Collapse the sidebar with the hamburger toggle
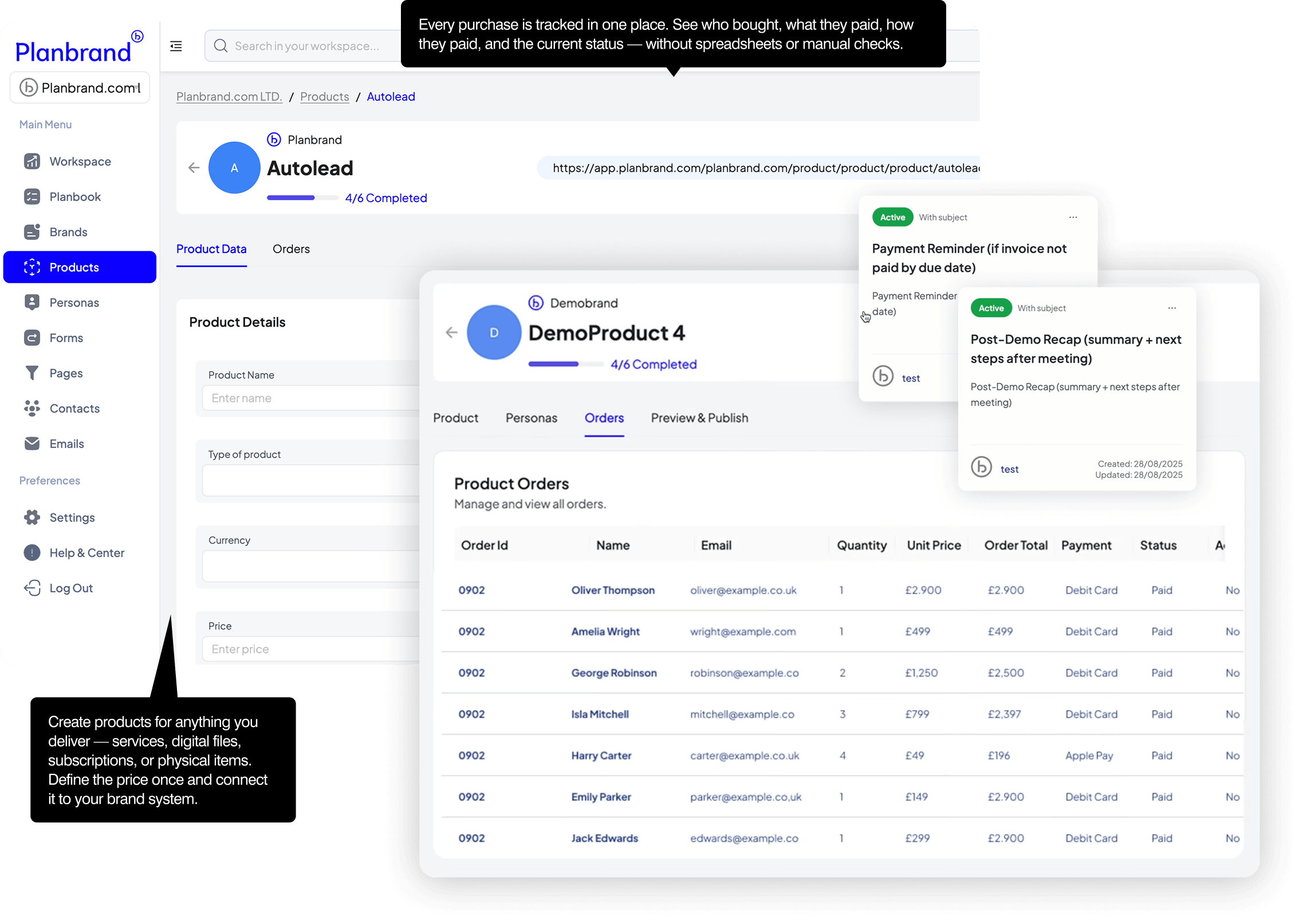 (176, 46)
